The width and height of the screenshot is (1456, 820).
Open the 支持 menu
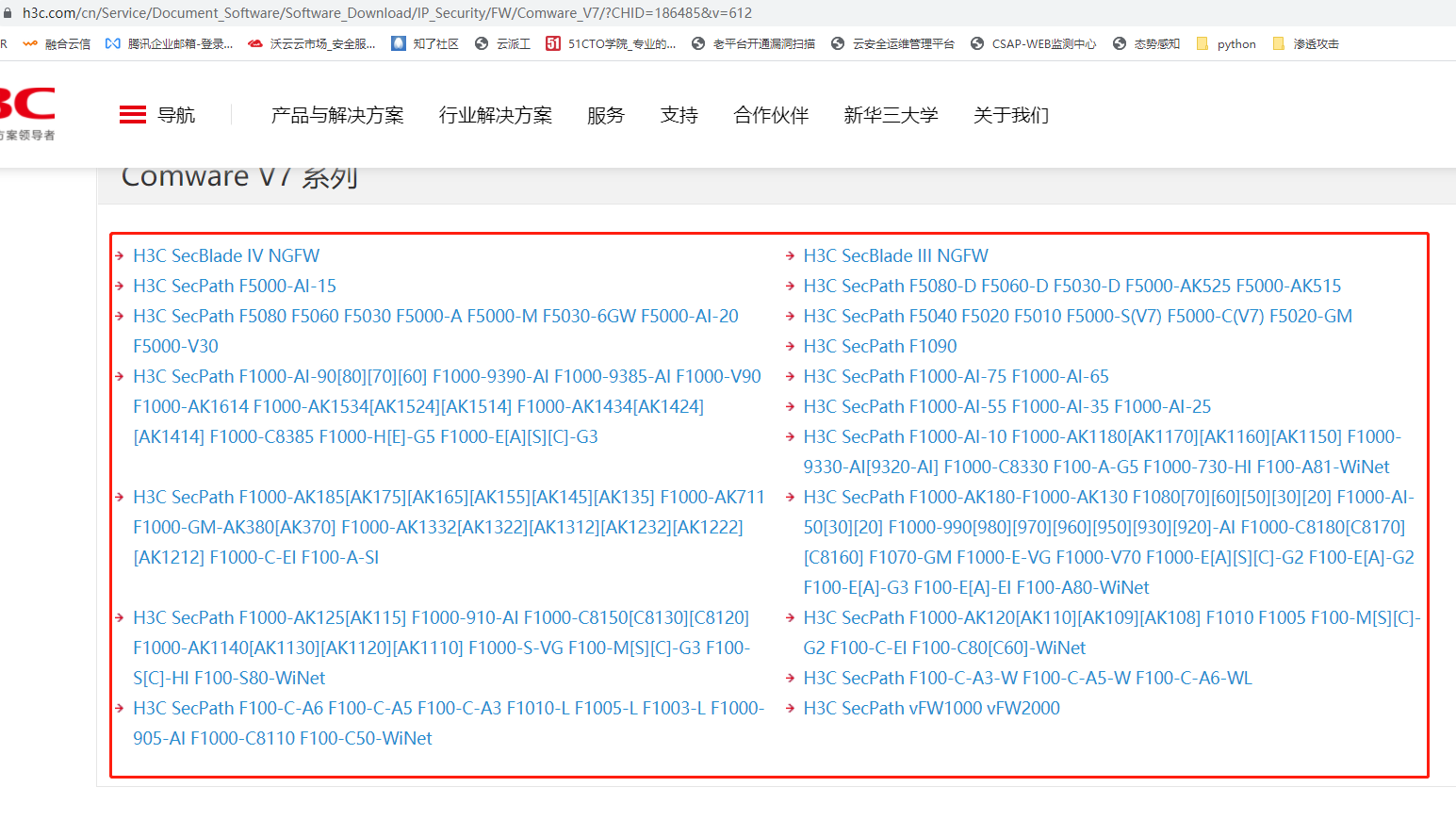[x=679, y=115]
